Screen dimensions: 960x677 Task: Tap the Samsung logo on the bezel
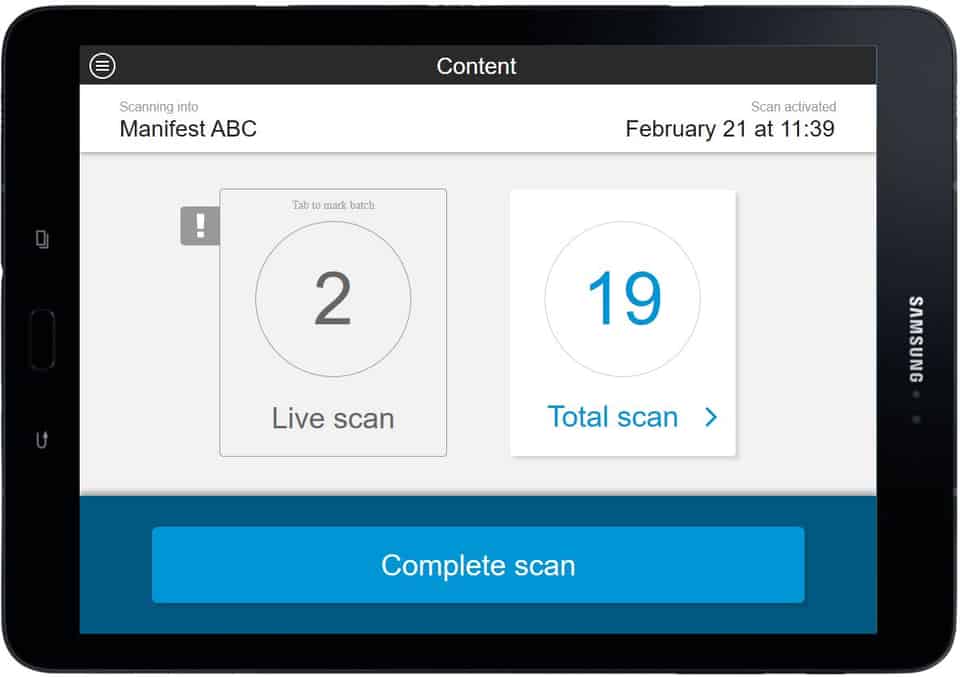coord(915,339)
